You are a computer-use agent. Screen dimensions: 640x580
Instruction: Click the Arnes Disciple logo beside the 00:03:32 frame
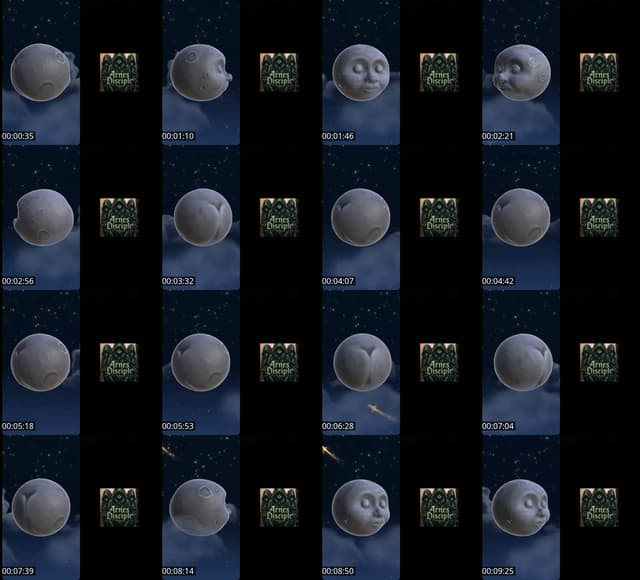279,217
